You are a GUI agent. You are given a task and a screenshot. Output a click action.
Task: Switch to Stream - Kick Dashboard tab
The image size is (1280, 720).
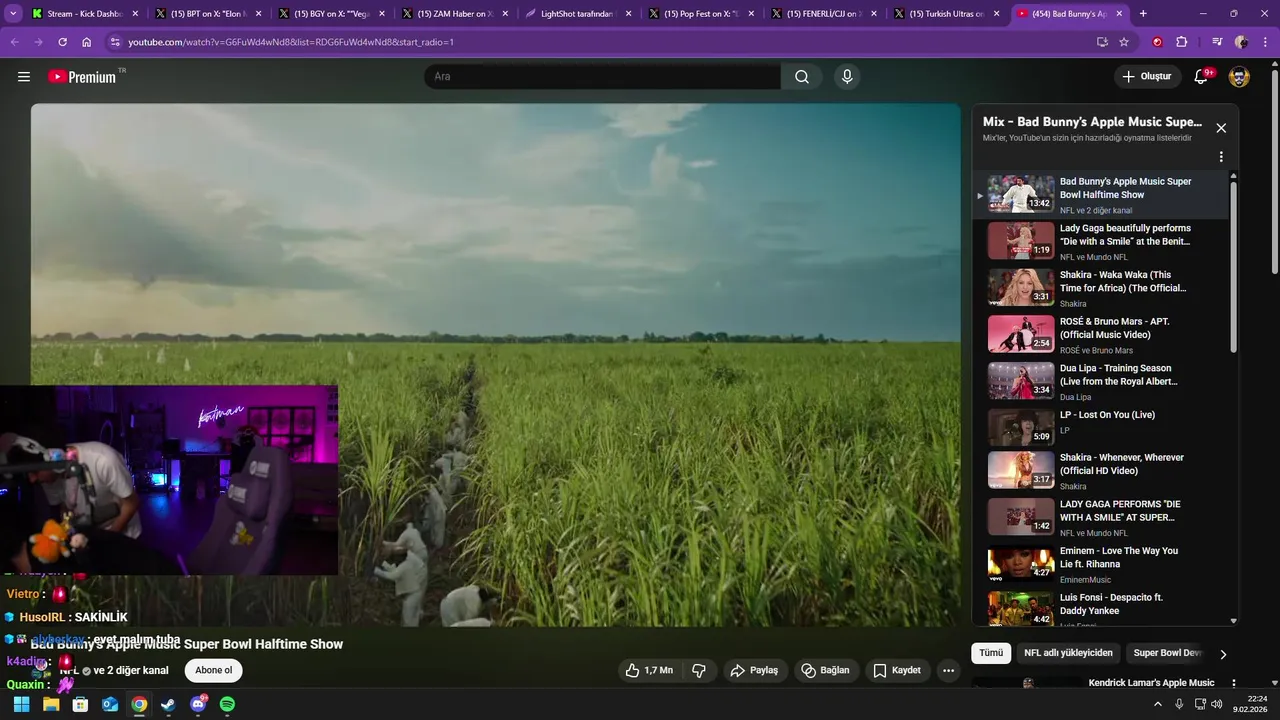click(x=85, y=14)
